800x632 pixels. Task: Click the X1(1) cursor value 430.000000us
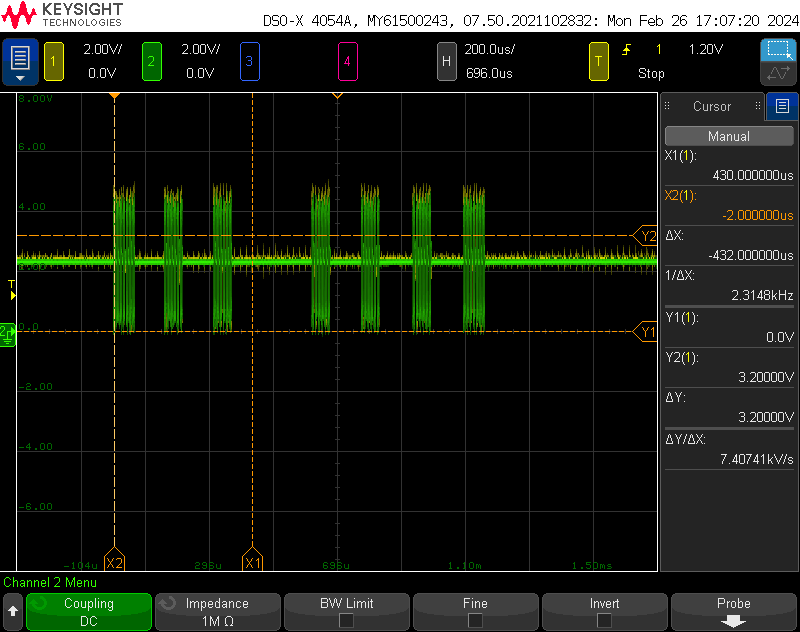(x=753, y=175)
